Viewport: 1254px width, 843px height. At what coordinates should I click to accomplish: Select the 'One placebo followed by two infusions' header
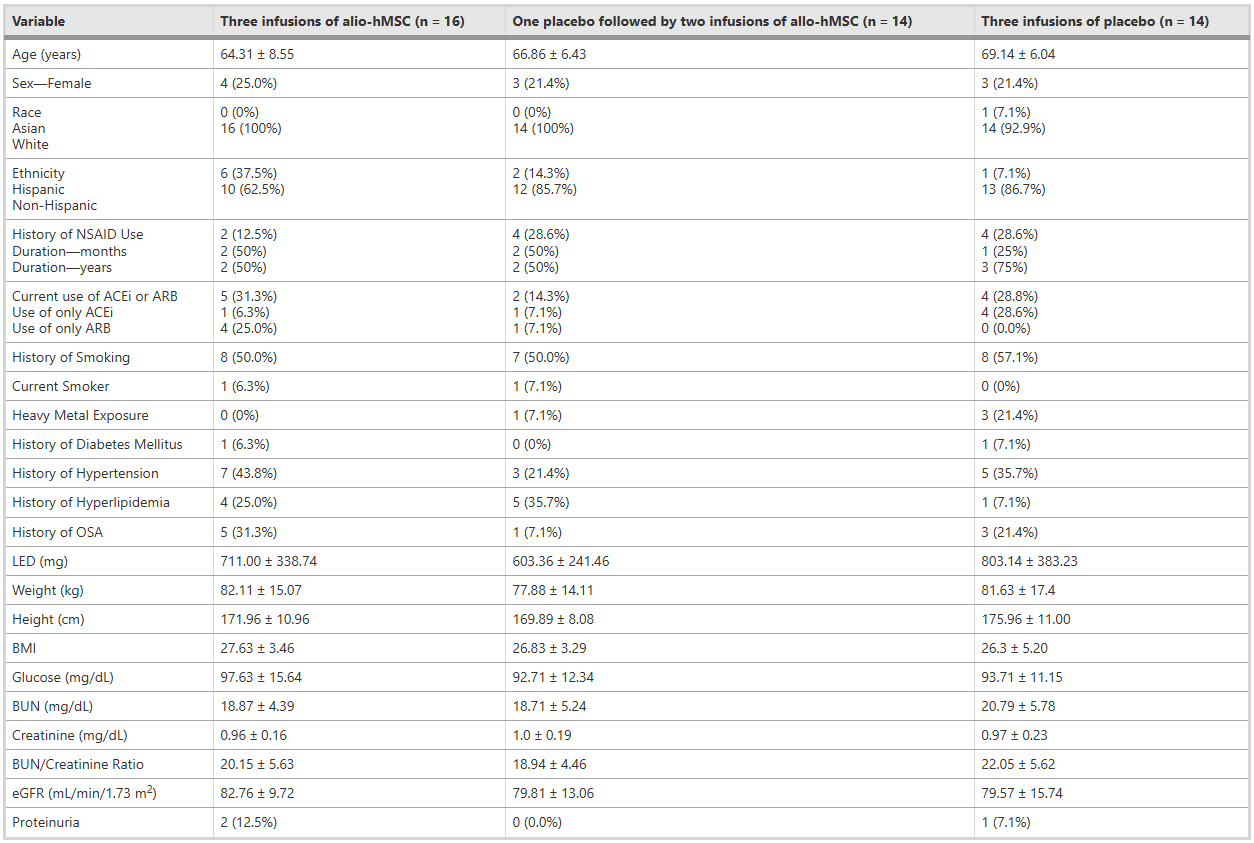[x=712, y=21]
